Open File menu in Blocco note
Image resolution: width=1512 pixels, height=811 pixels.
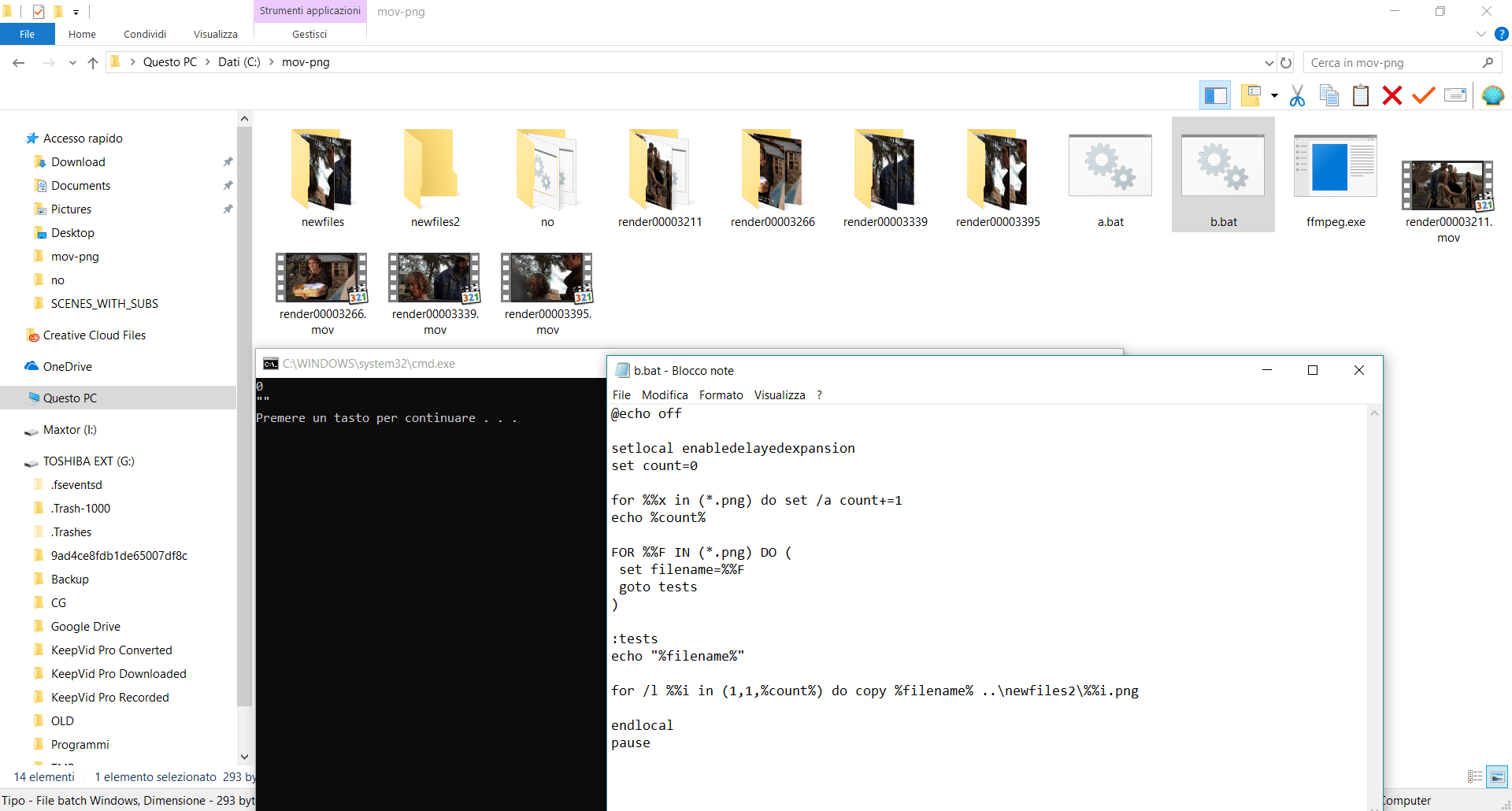coord(621,395)
